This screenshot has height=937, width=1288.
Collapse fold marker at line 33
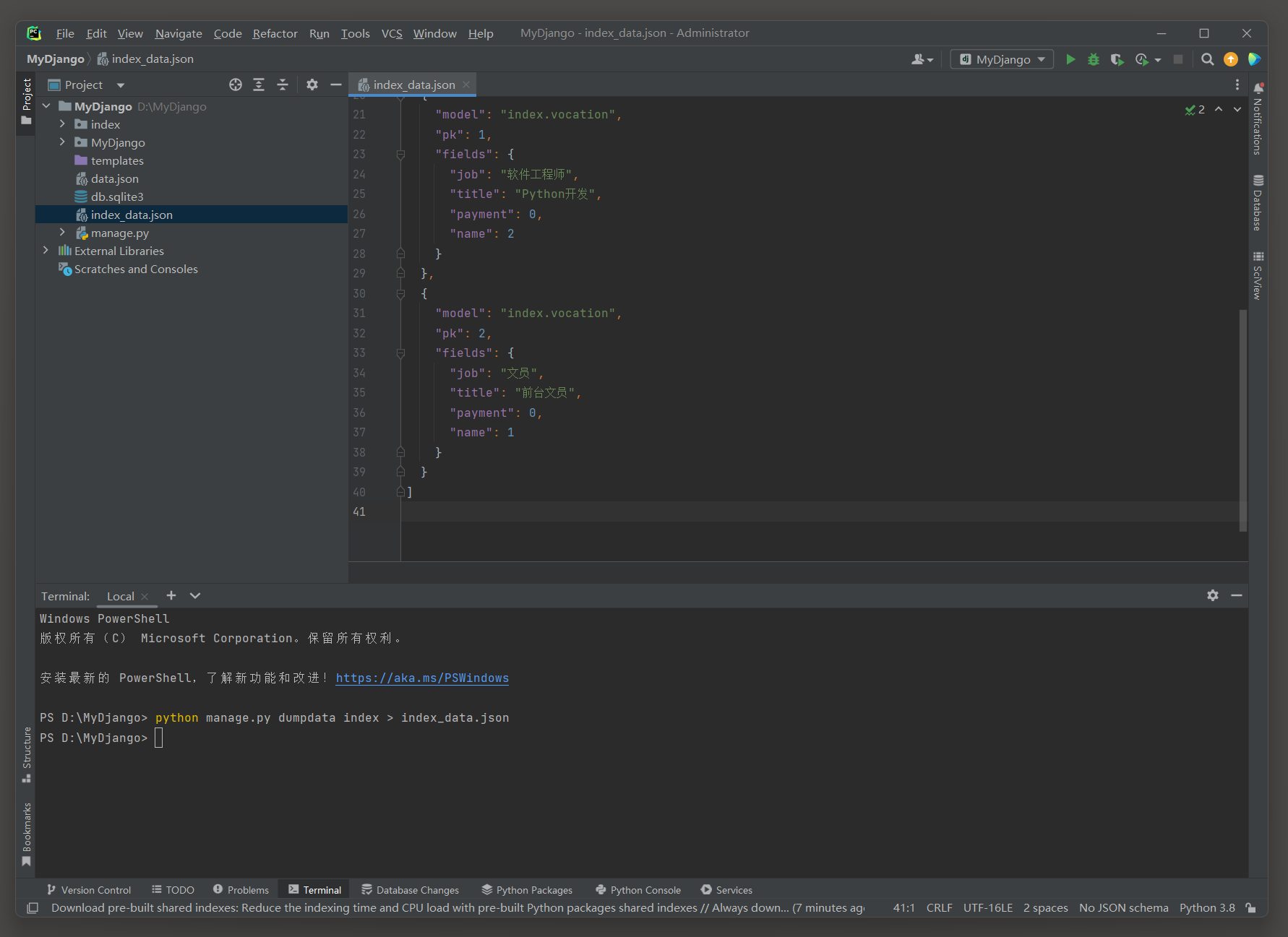[400, 353]
